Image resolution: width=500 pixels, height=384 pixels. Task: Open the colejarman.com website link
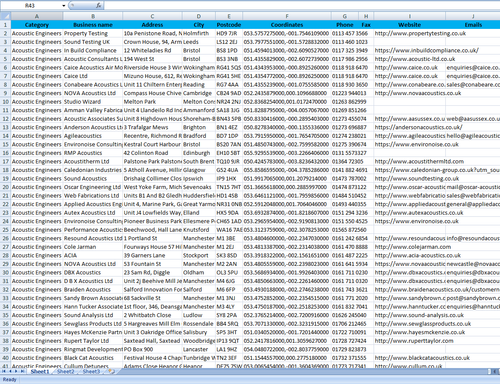pos(413,247)
